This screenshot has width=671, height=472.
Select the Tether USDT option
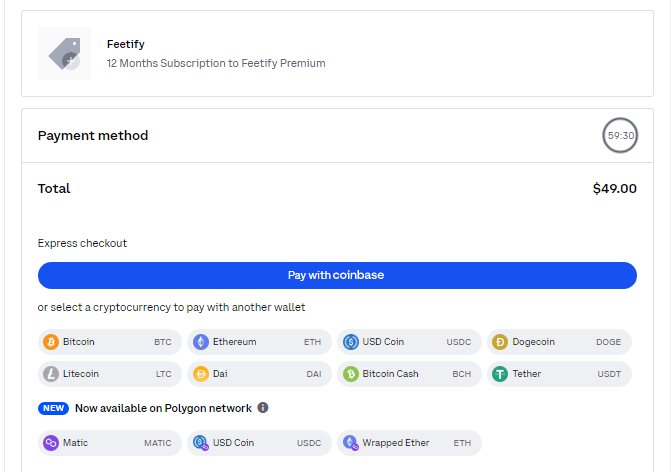point(559,374)
